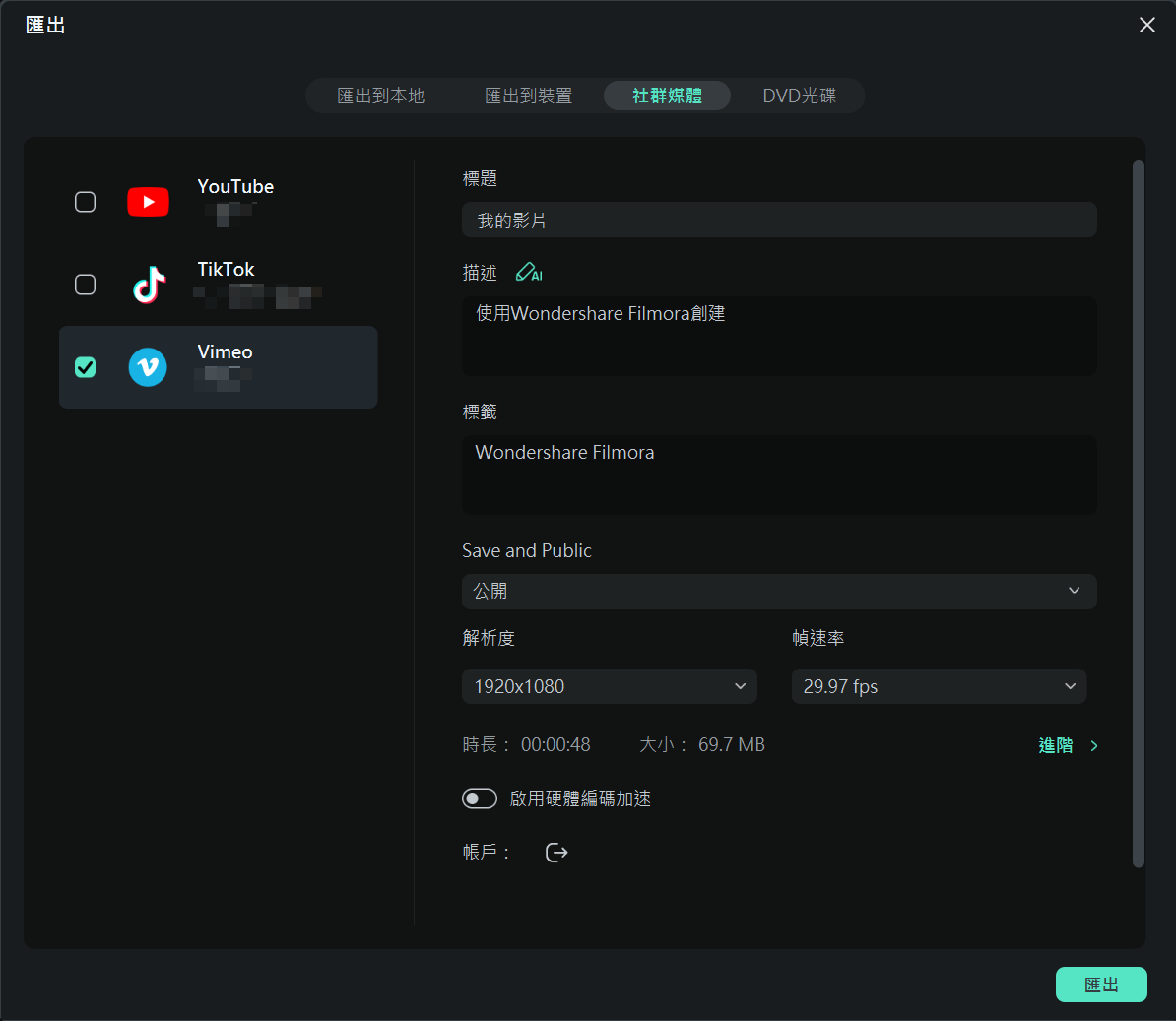Select the TikTok platform name

pos(226,269)
